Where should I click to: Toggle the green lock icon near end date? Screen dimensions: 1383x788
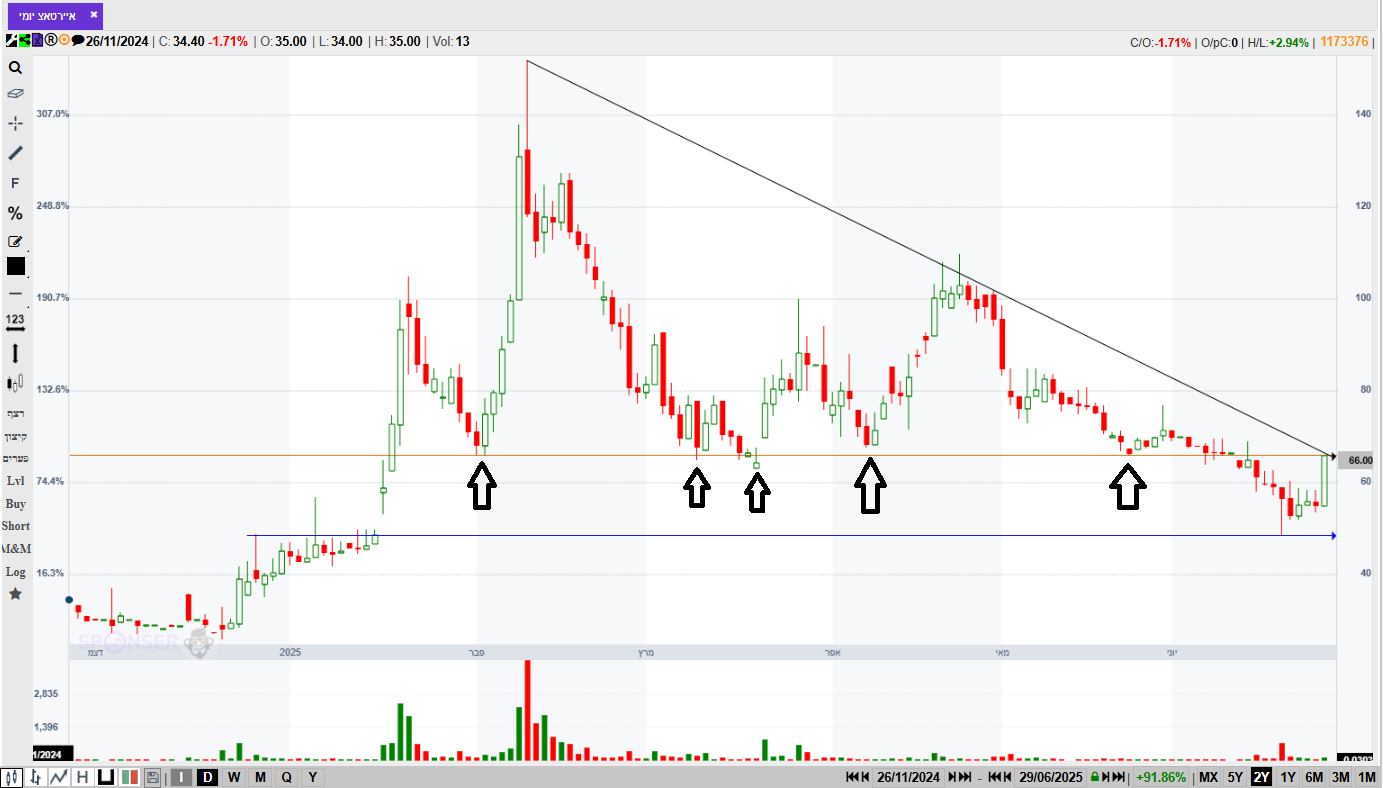click(x=1095, y=777)
